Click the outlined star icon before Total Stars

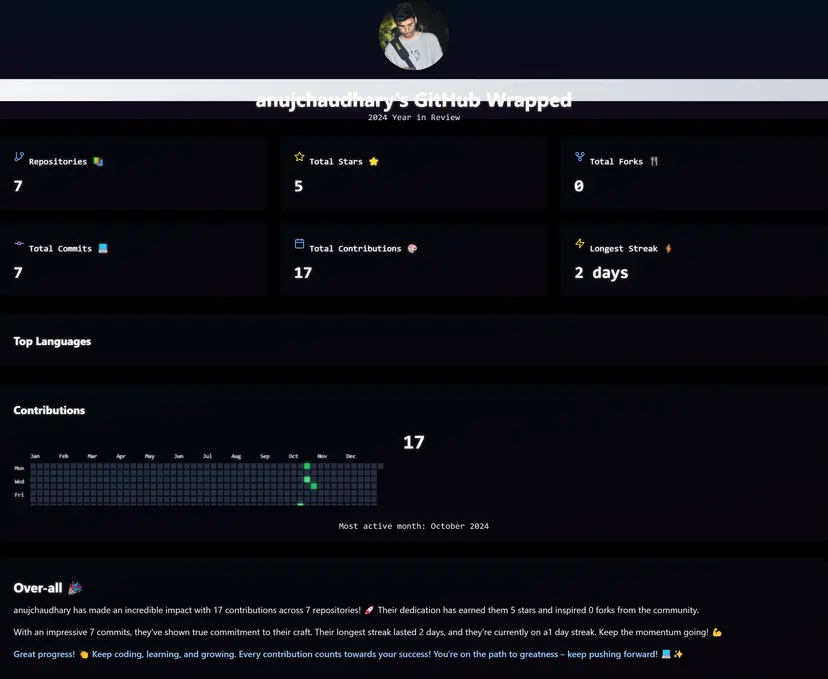[299, 156]
